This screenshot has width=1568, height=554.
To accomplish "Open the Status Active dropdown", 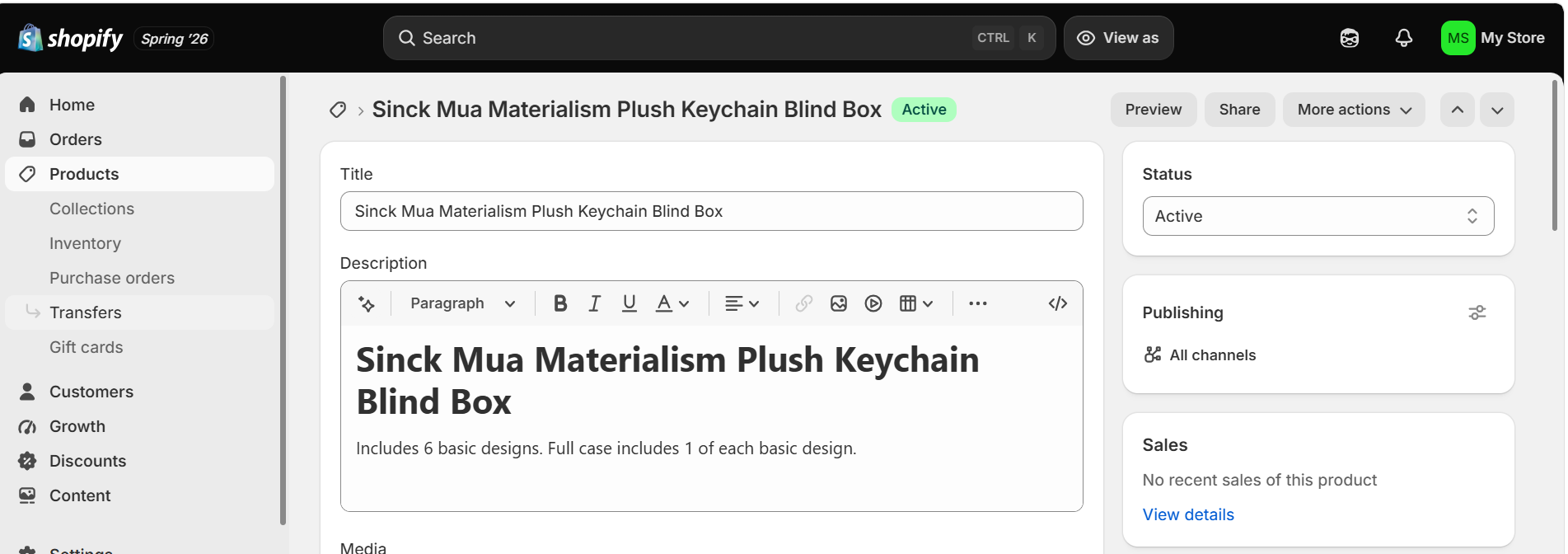I will pos(1318,216).
